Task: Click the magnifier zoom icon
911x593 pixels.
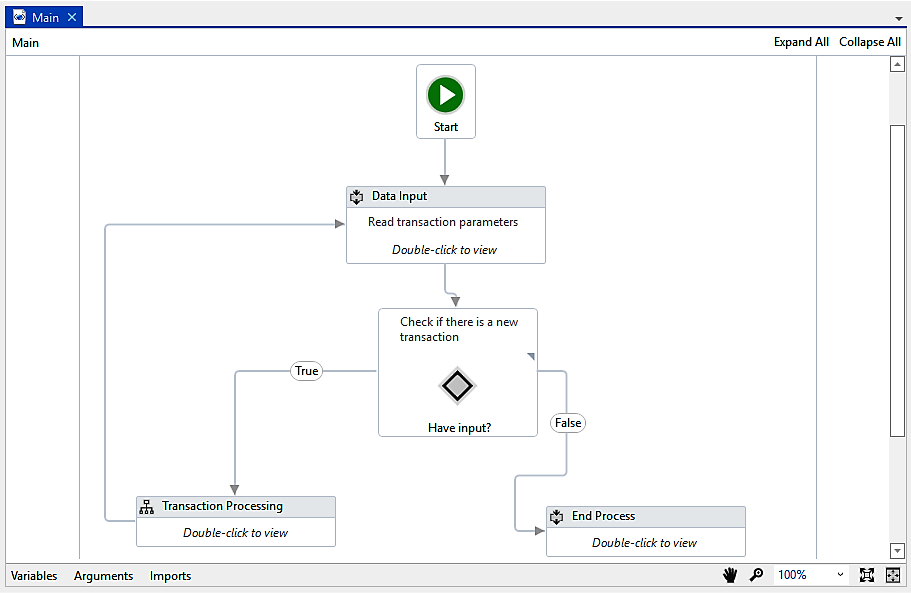Action: [x=756, y=575]
